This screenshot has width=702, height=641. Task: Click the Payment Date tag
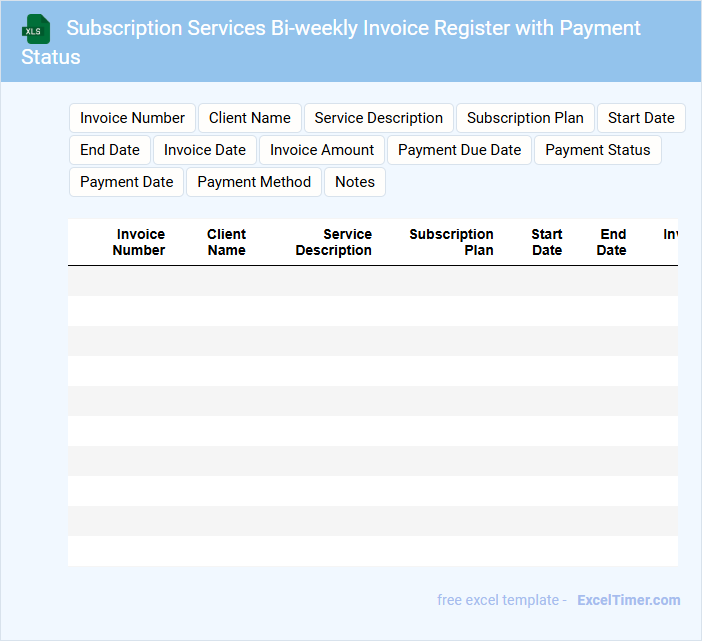tap(126, 182)
